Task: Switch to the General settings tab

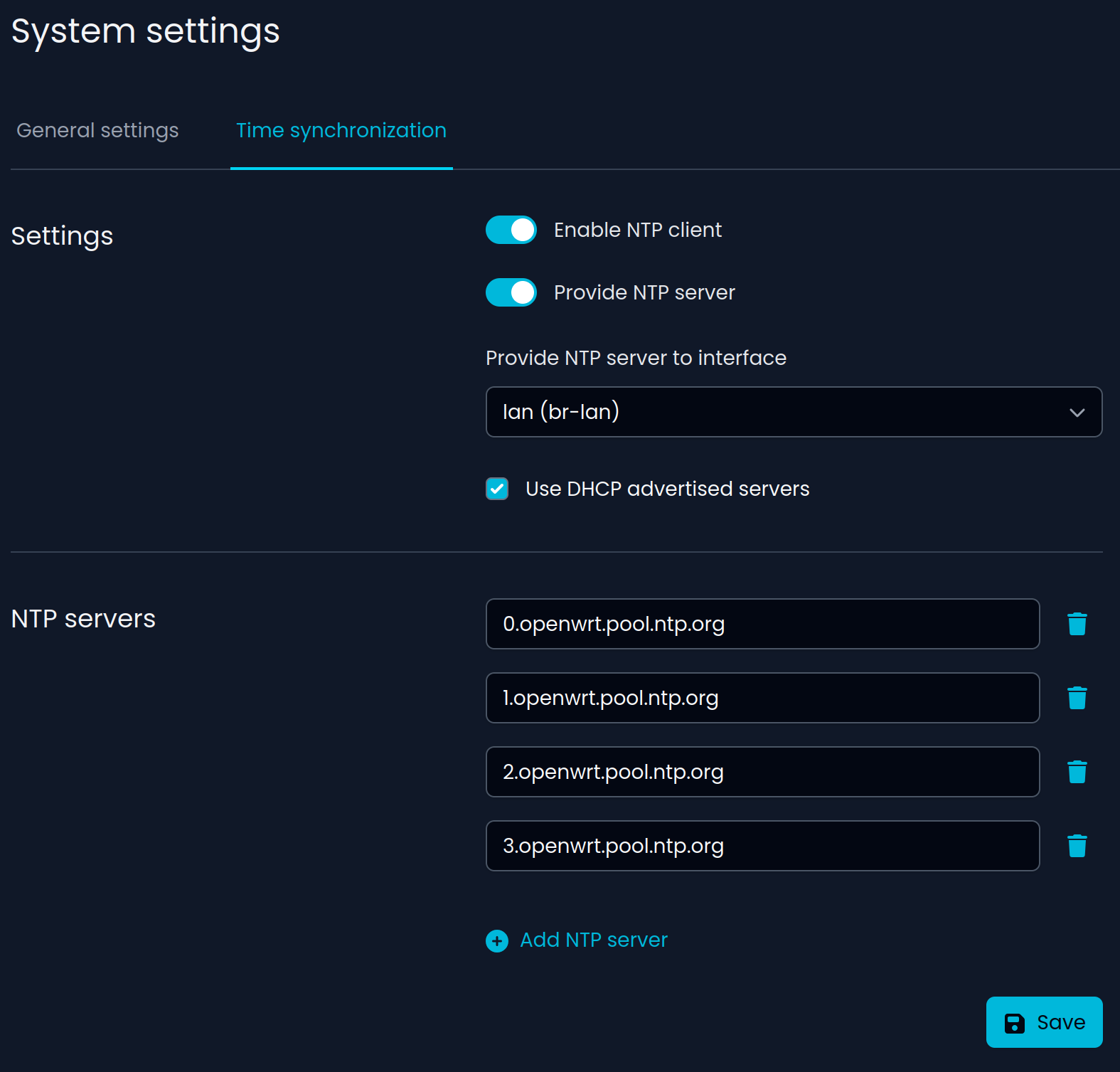Action: point(97,130)
